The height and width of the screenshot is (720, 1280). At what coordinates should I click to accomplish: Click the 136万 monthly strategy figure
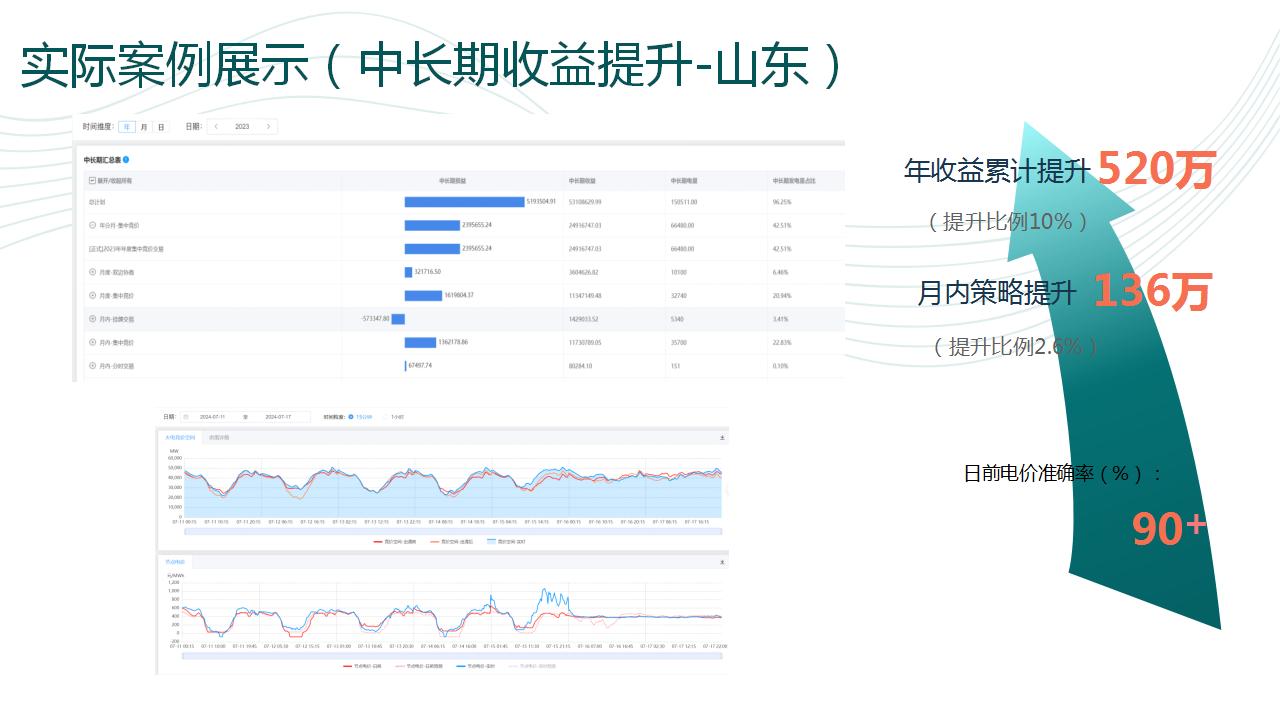(1152, 291)
